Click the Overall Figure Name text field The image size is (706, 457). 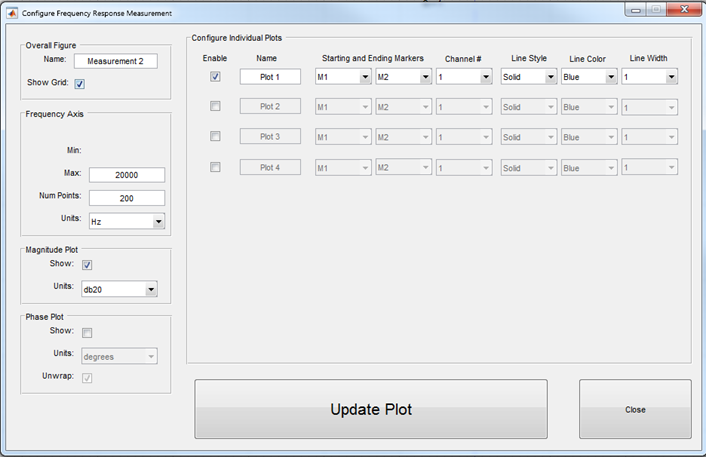coord(116,61)
